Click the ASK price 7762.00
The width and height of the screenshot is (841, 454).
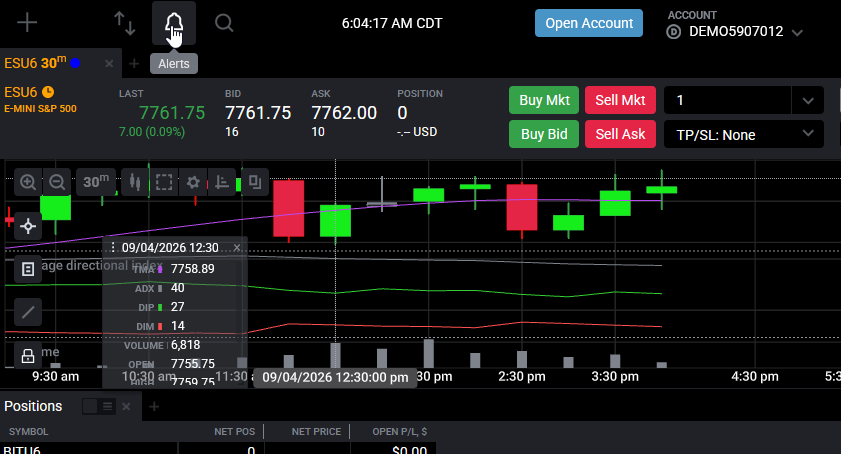(344, 113)
